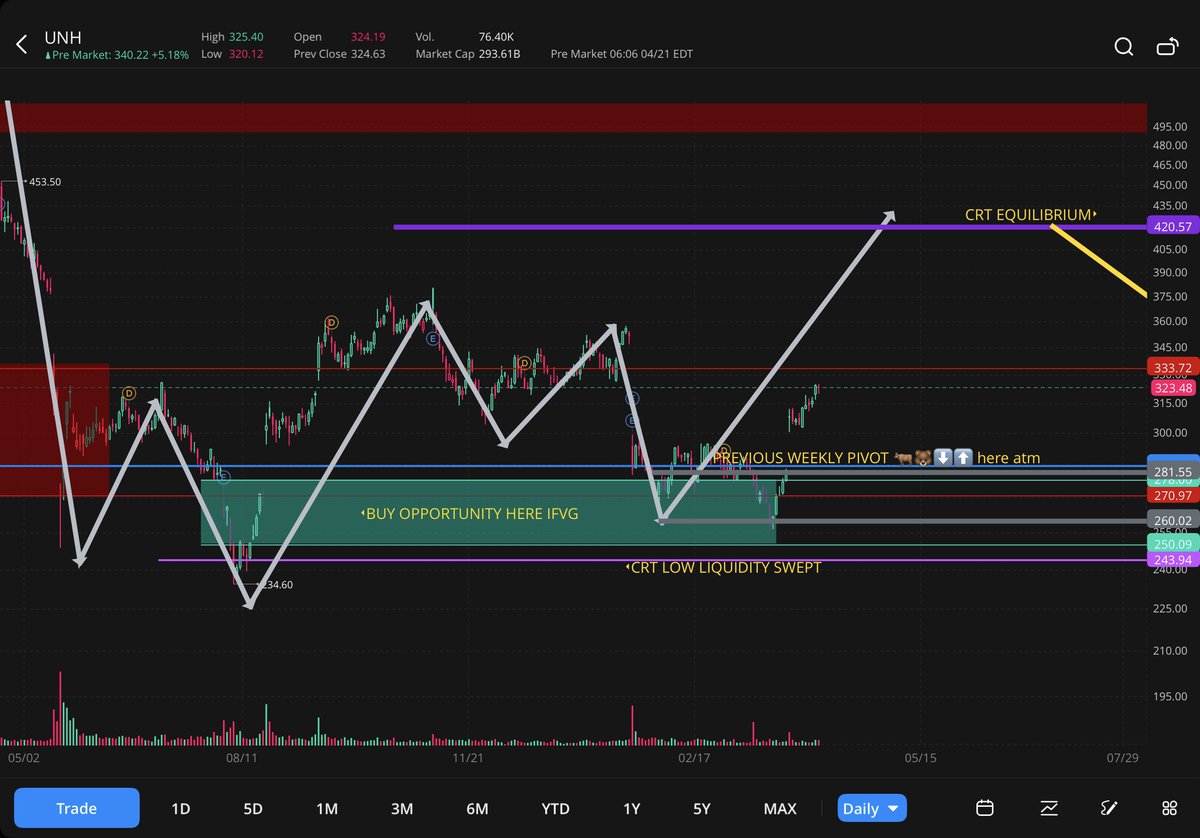
Task: Select the 1M range tab
Action: 327,808
